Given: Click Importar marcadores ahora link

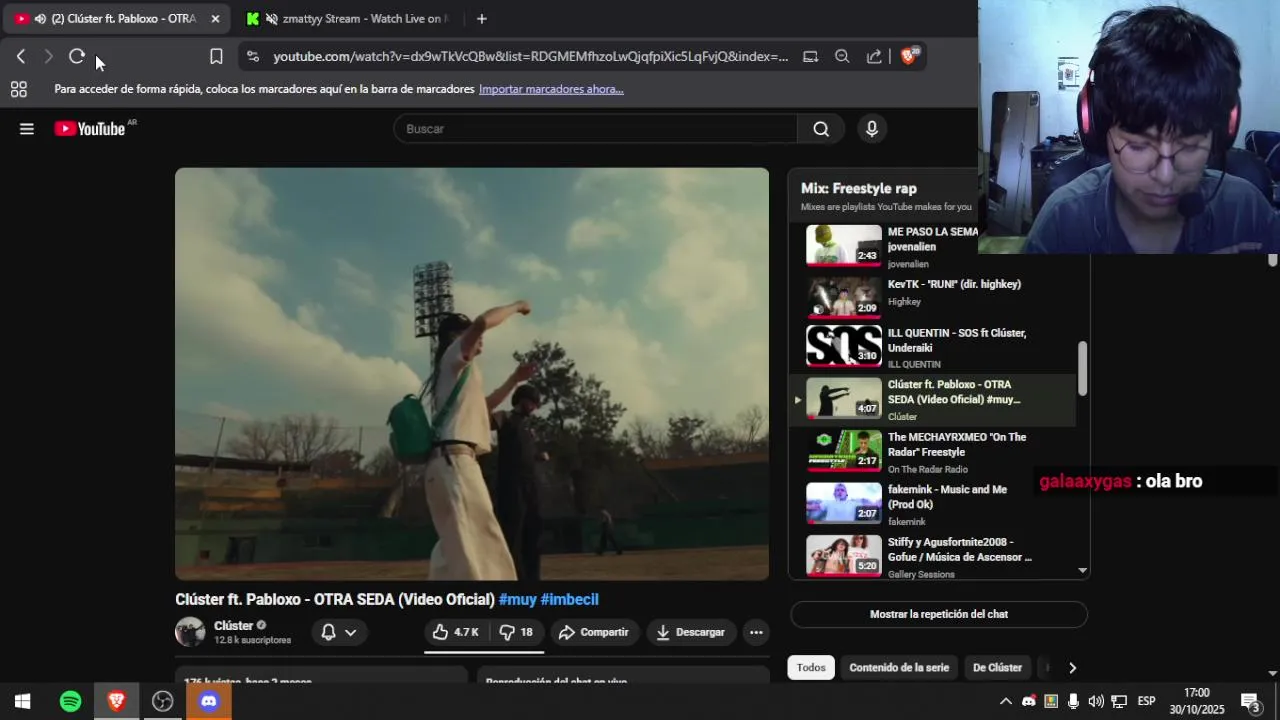Looking at the screenshot, I should (x=551, y=89).
